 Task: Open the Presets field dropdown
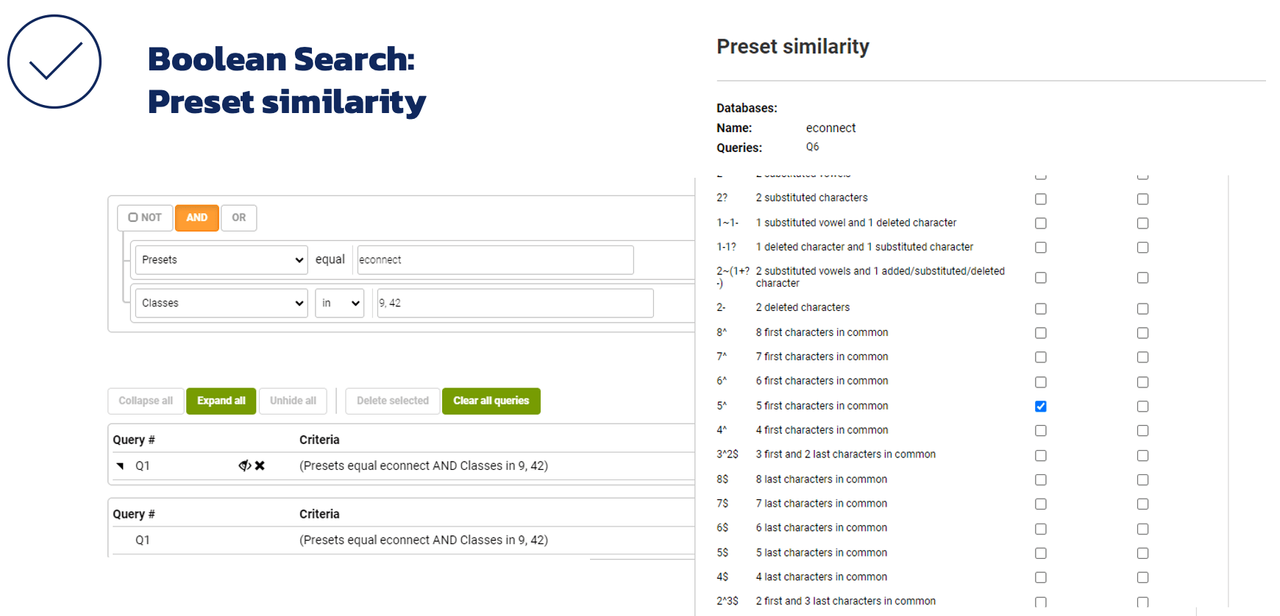221,260
